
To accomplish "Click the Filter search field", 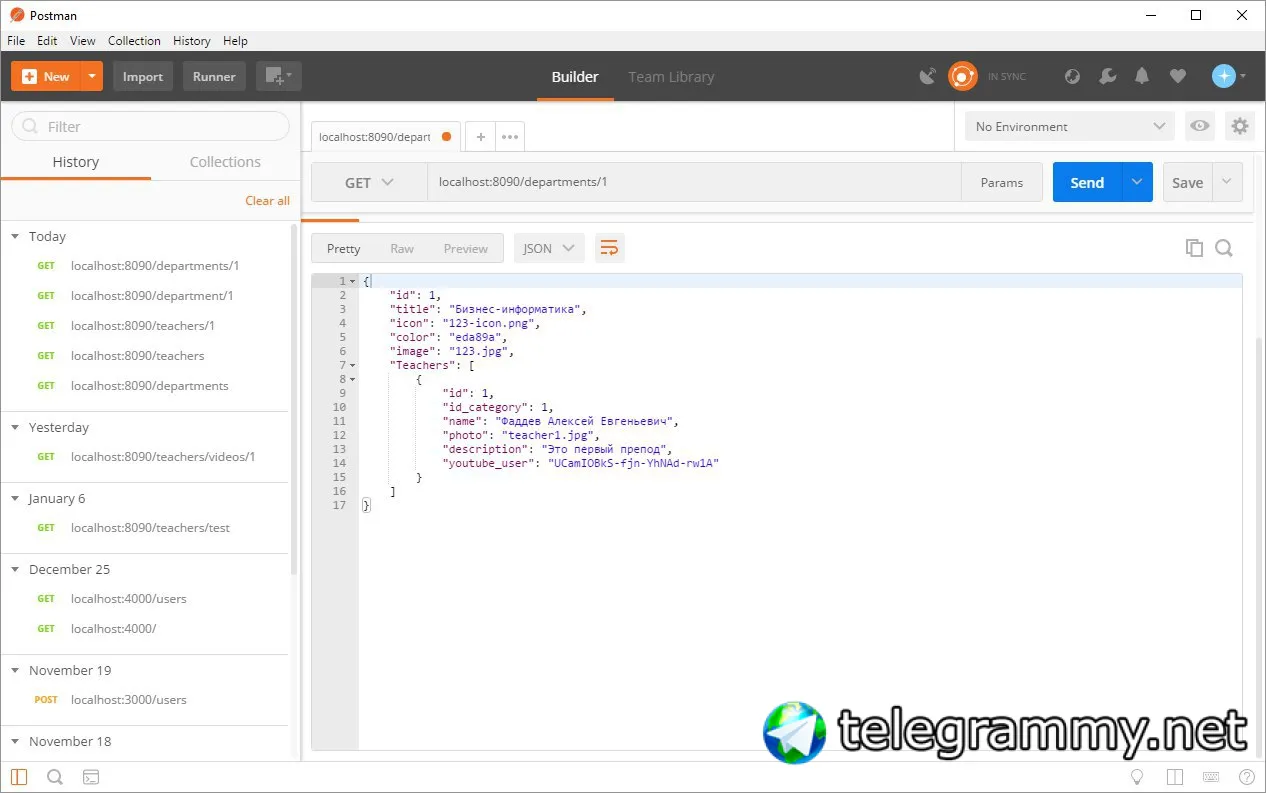I will [150, 127].
